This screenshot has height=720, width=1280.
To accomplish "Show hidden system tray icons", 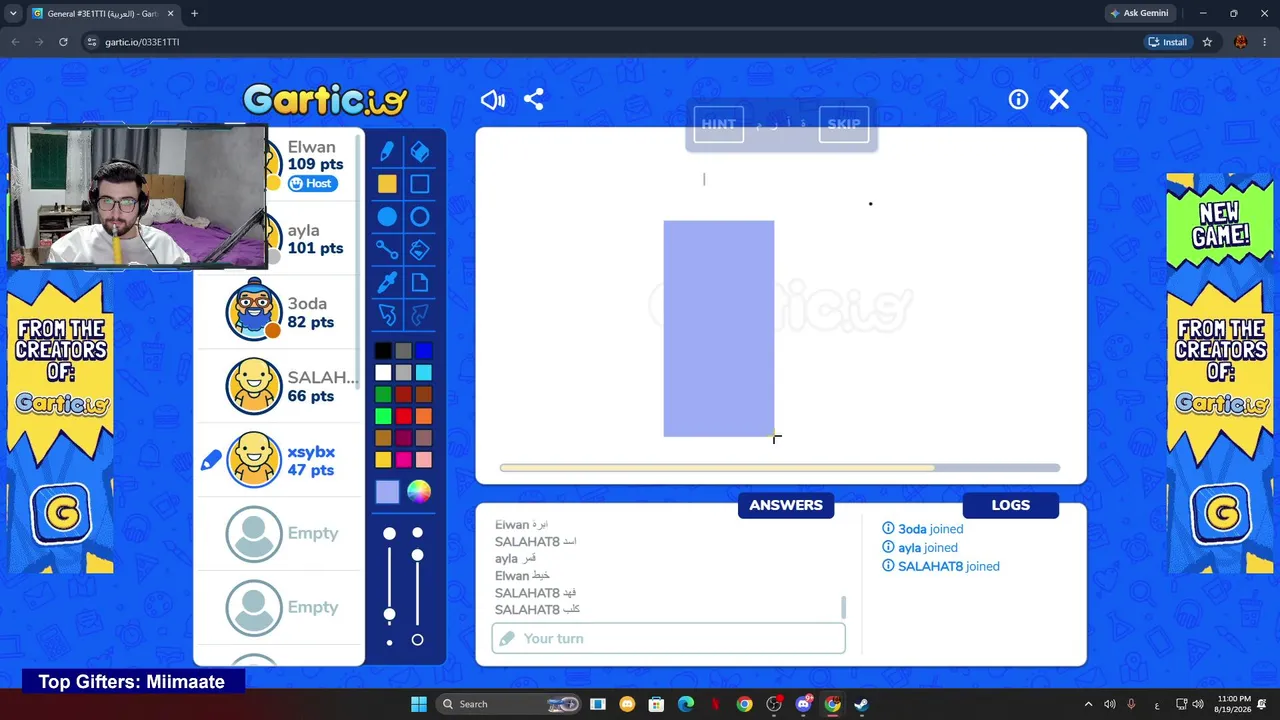I will [x=1089, y=704].
